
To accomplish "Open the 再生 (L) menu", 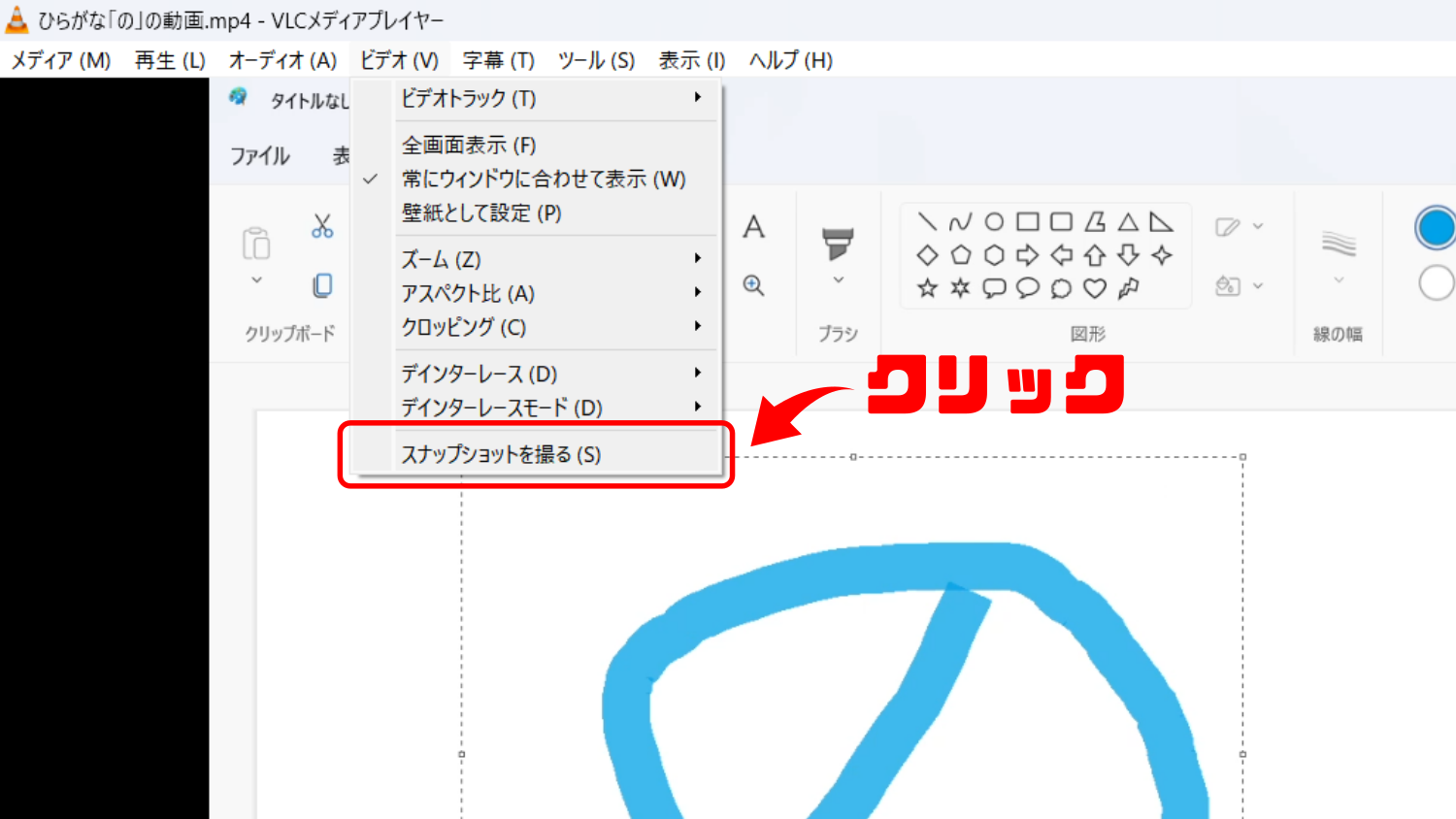I will click(170, 60).
